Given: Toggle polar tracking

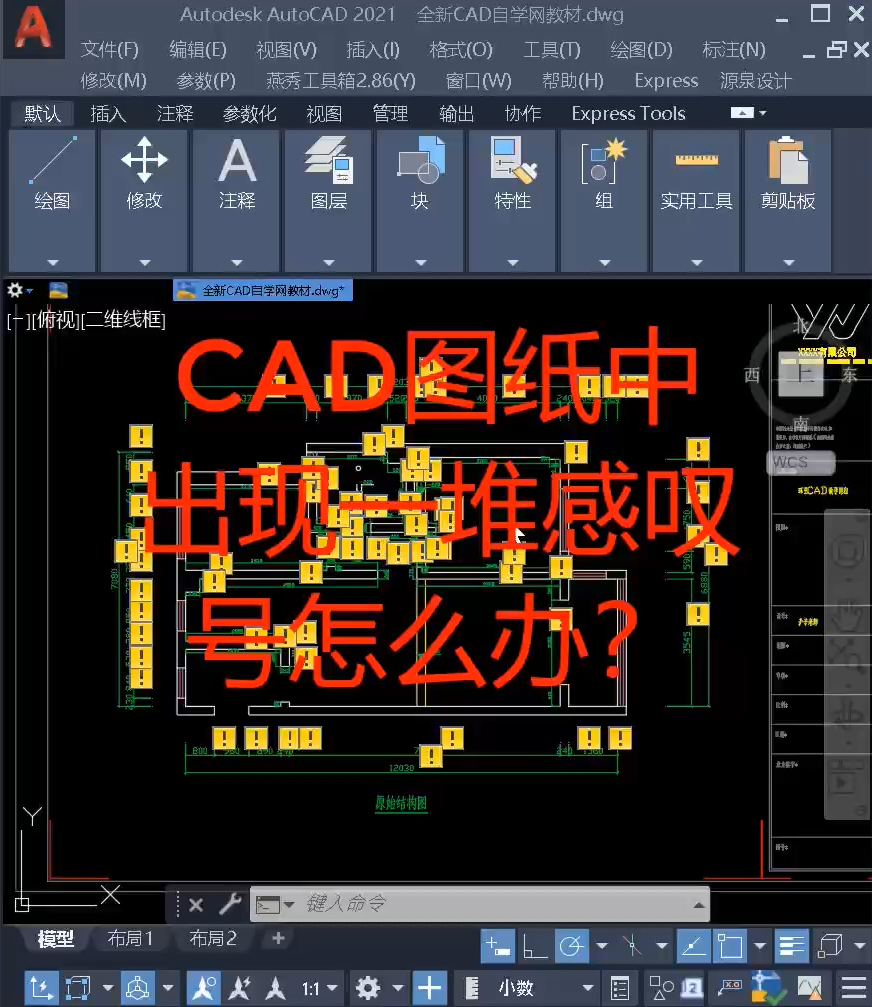Looking at the screenshot, I should click(571, 947).
